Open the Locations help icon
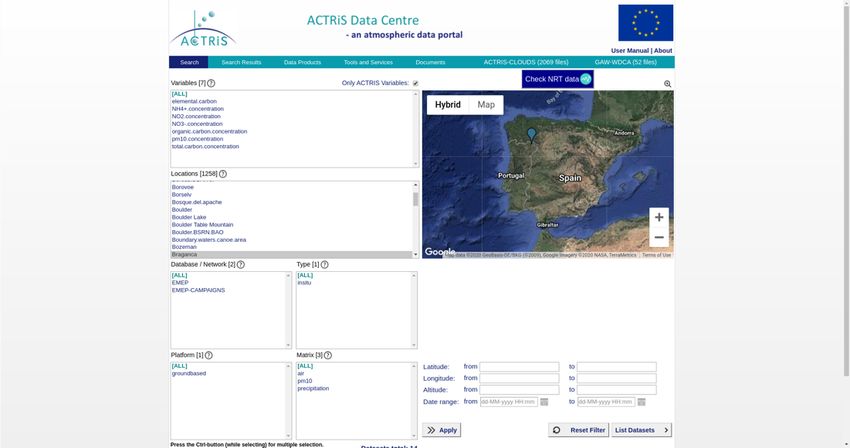 (223, 174)
